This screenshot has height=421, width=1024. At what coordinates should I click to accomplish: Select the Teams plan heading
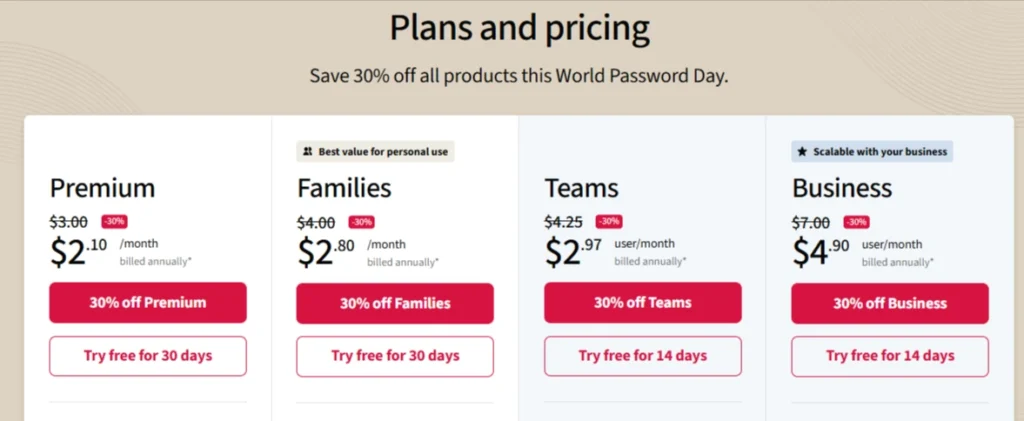tap(581, 188)
